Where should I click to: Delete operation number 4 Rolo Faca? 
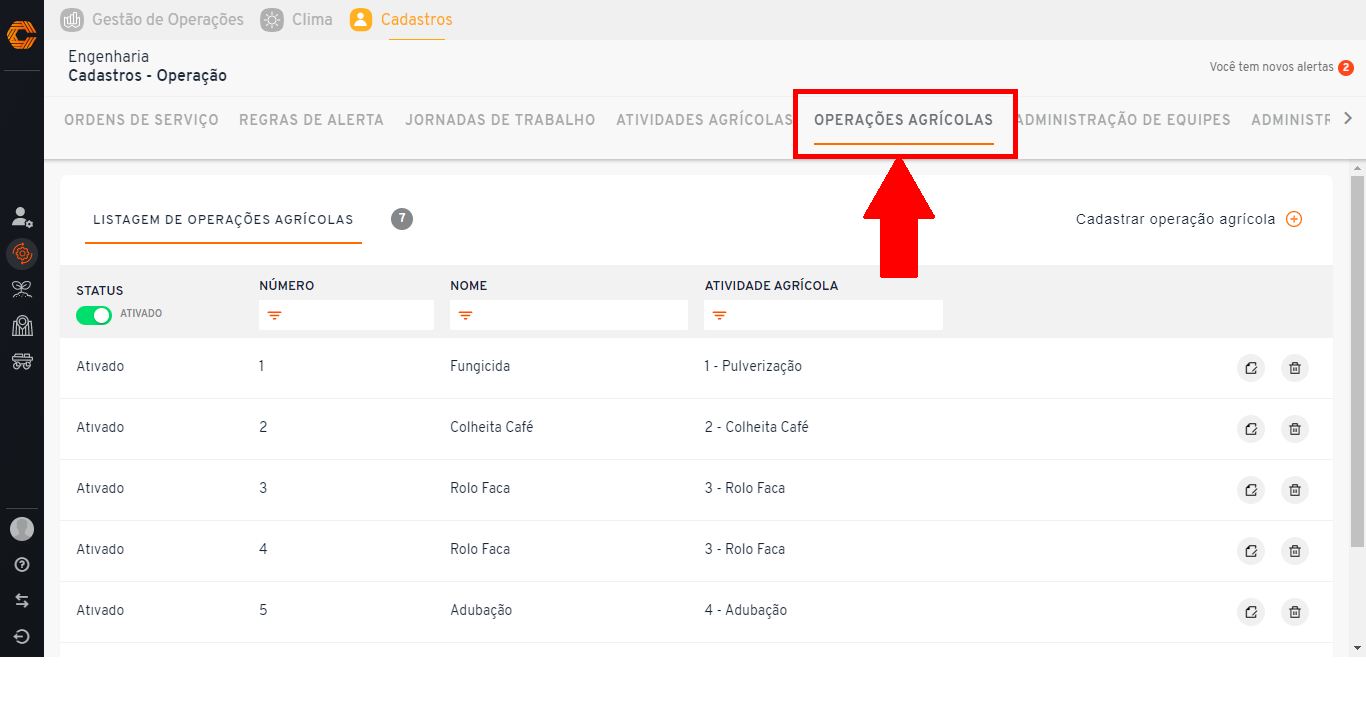pos(1295,551)
